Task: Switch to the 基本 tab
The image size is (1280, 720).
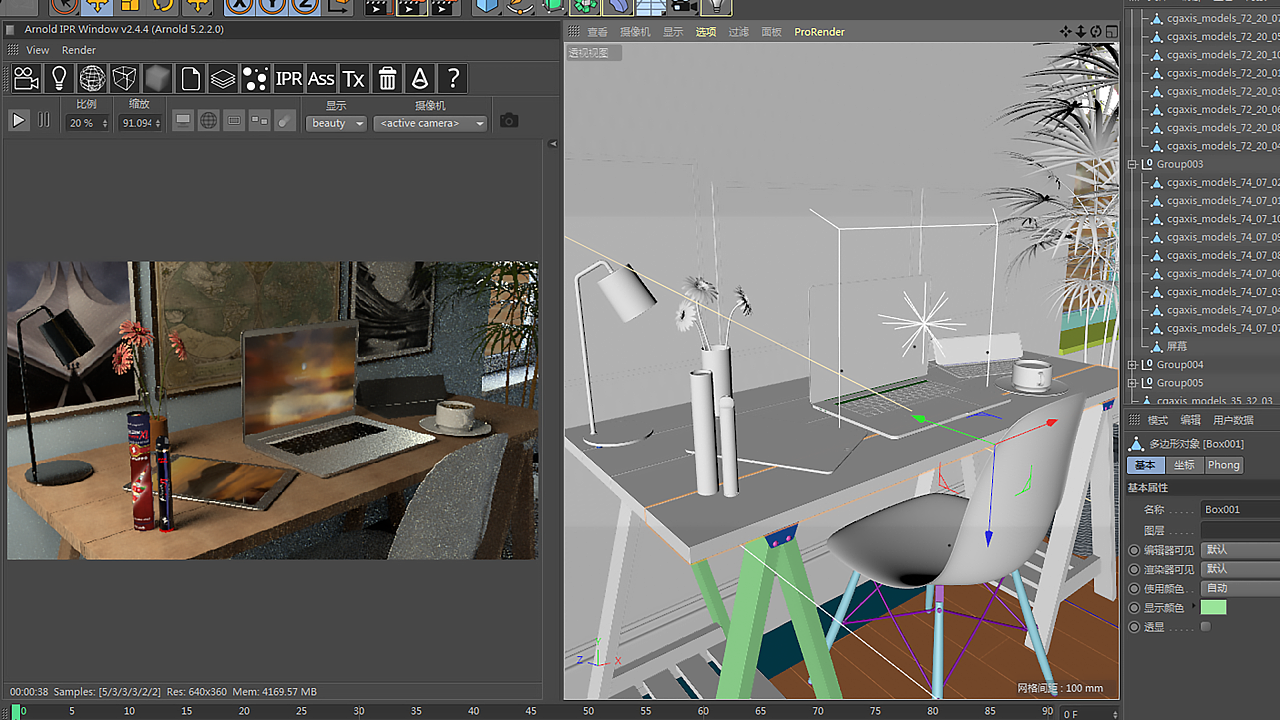Action: [x=1146, y=465]
